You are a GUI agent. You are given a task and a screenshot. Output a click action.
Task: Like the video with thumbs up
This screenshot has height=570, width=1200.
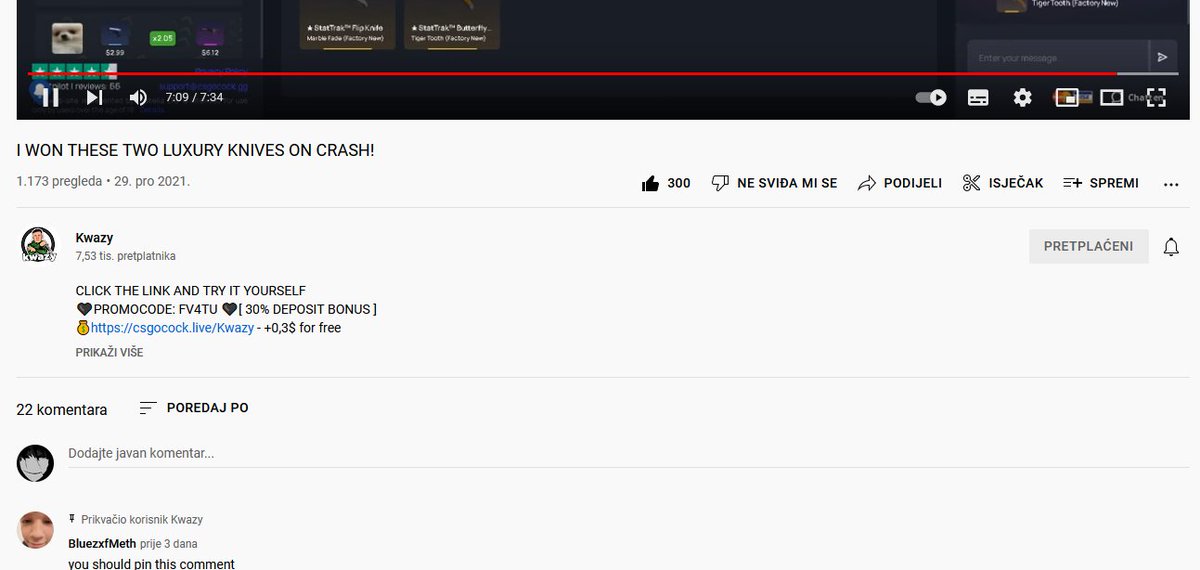coord(651,183)
